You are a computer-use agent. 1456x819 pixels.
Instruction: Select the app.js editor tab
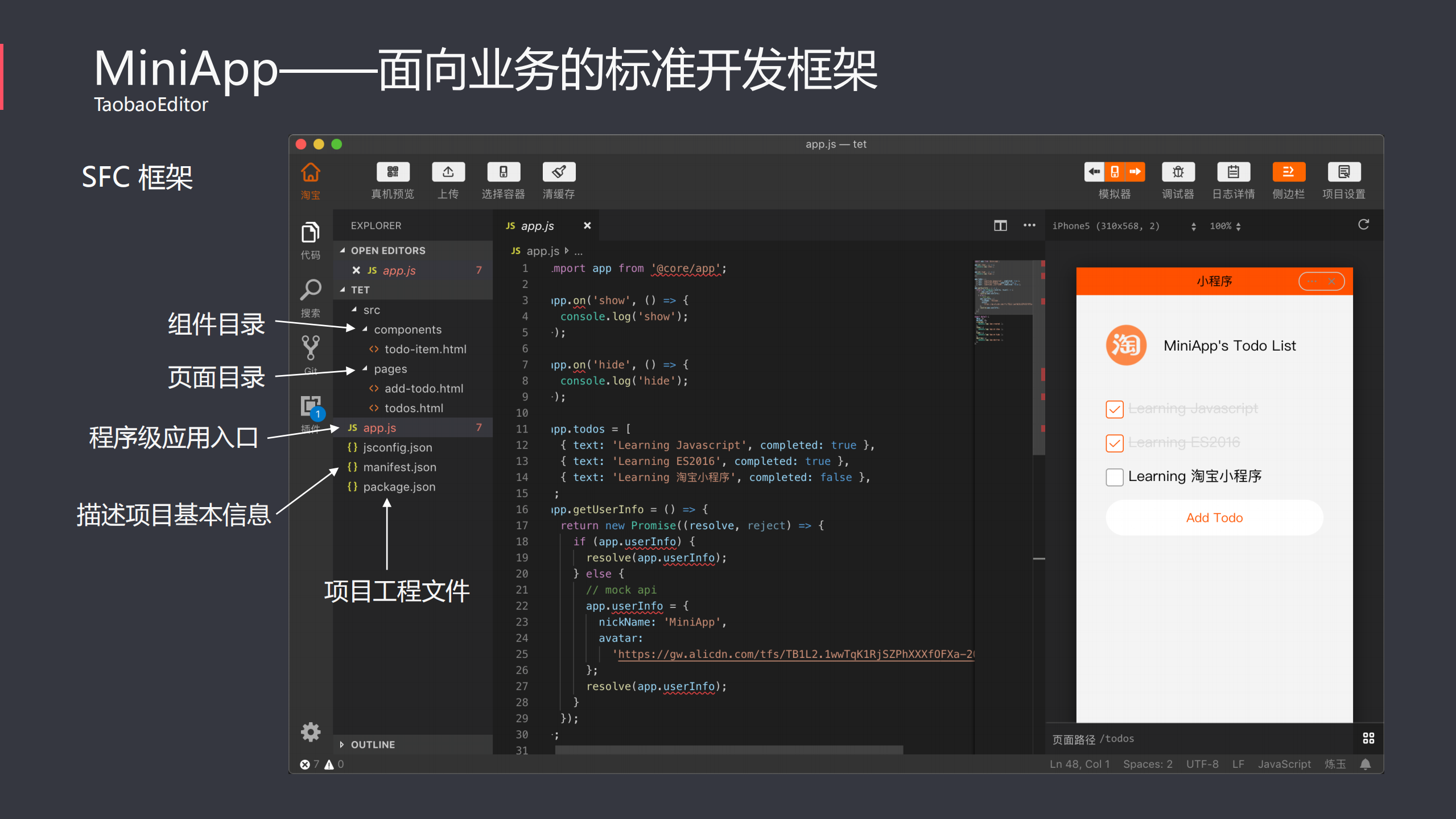pos(537,225)
